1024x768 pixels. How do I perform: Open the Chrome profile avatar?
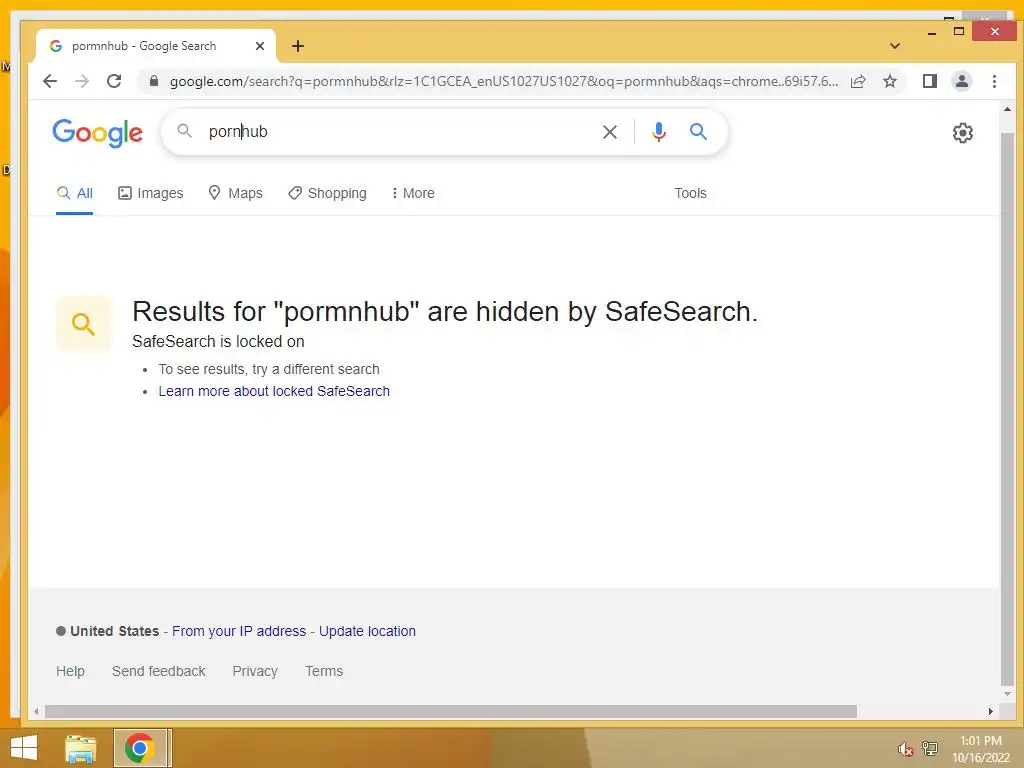click(962, 81)
